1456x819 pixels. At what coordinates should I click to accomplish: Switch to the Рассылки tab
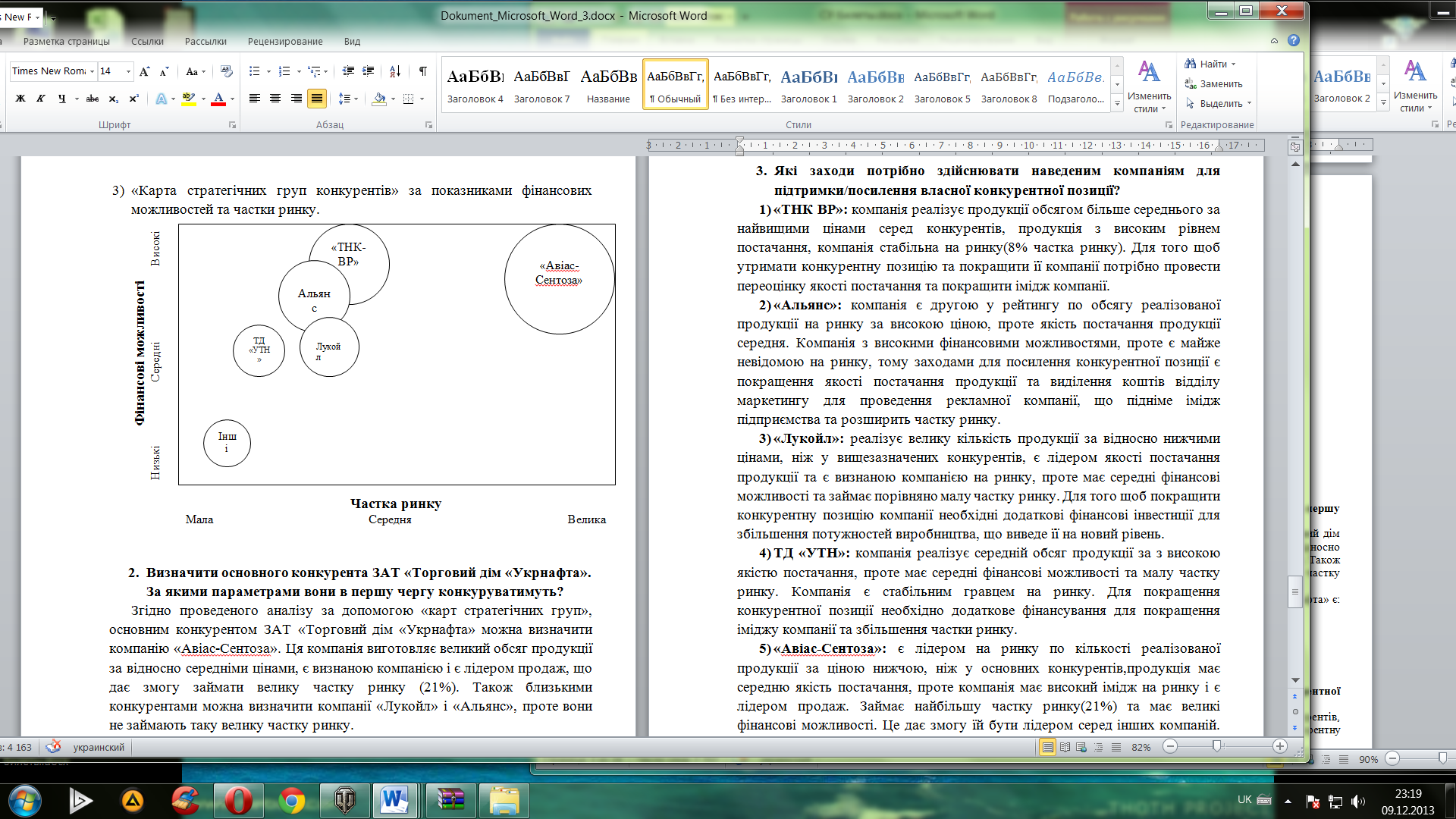click(206, 42)
